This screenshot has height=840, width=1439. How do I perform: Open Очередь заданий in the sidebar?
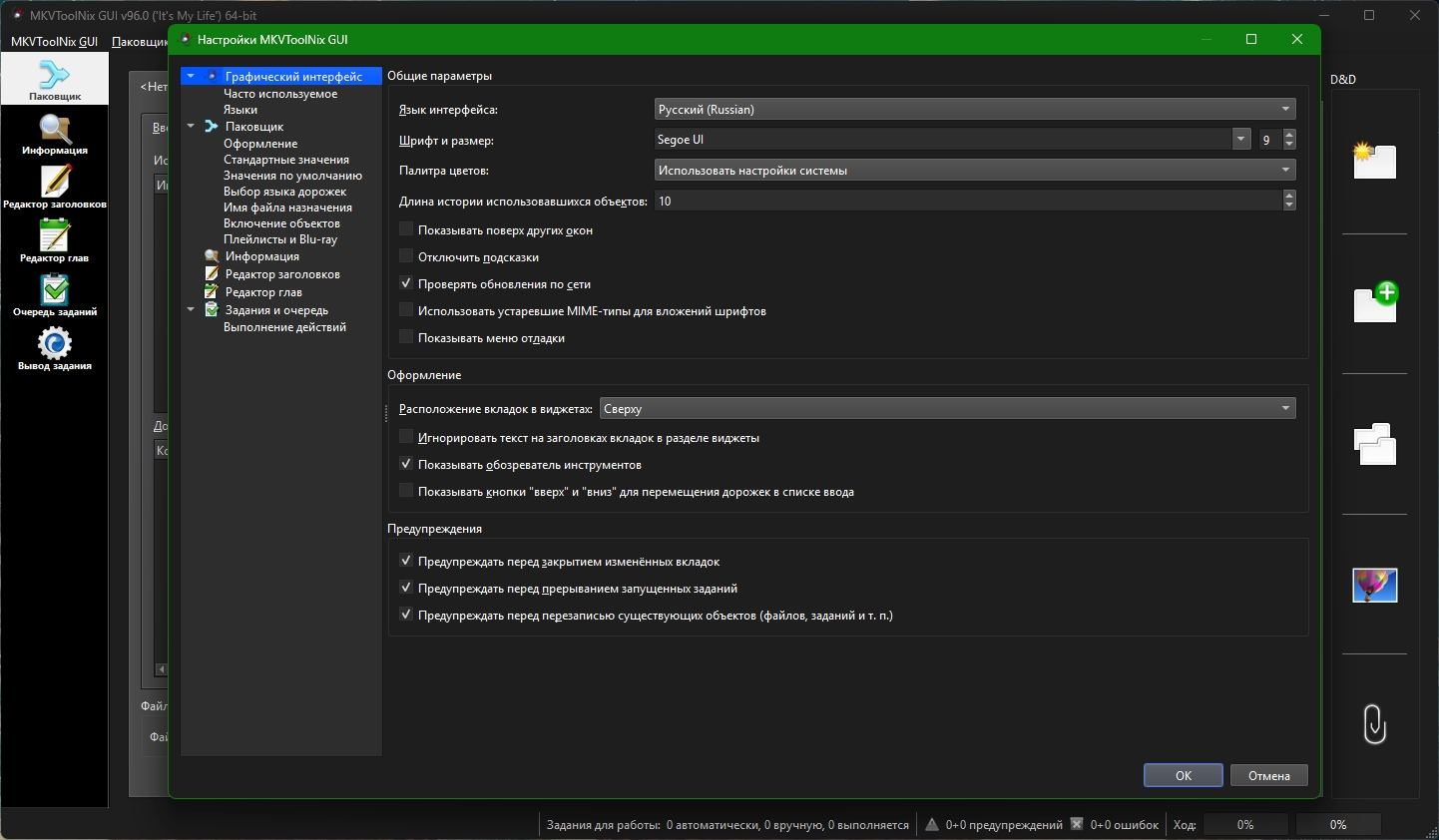coord(55,294)
